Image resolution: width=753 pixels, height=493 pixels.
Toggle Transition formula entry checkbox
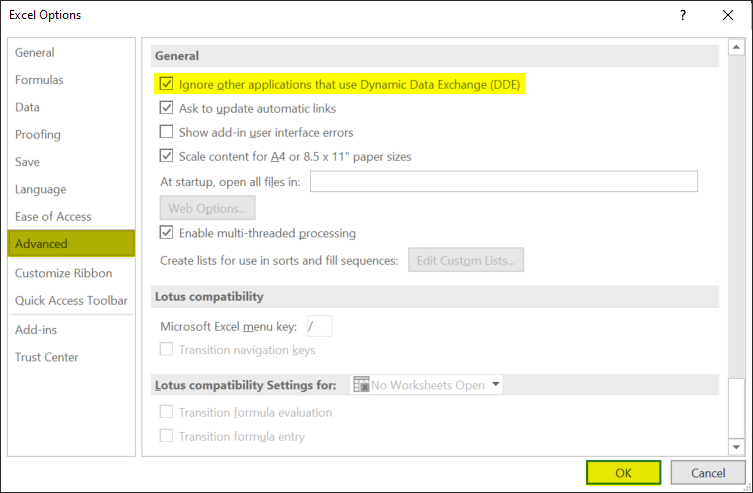166,436
